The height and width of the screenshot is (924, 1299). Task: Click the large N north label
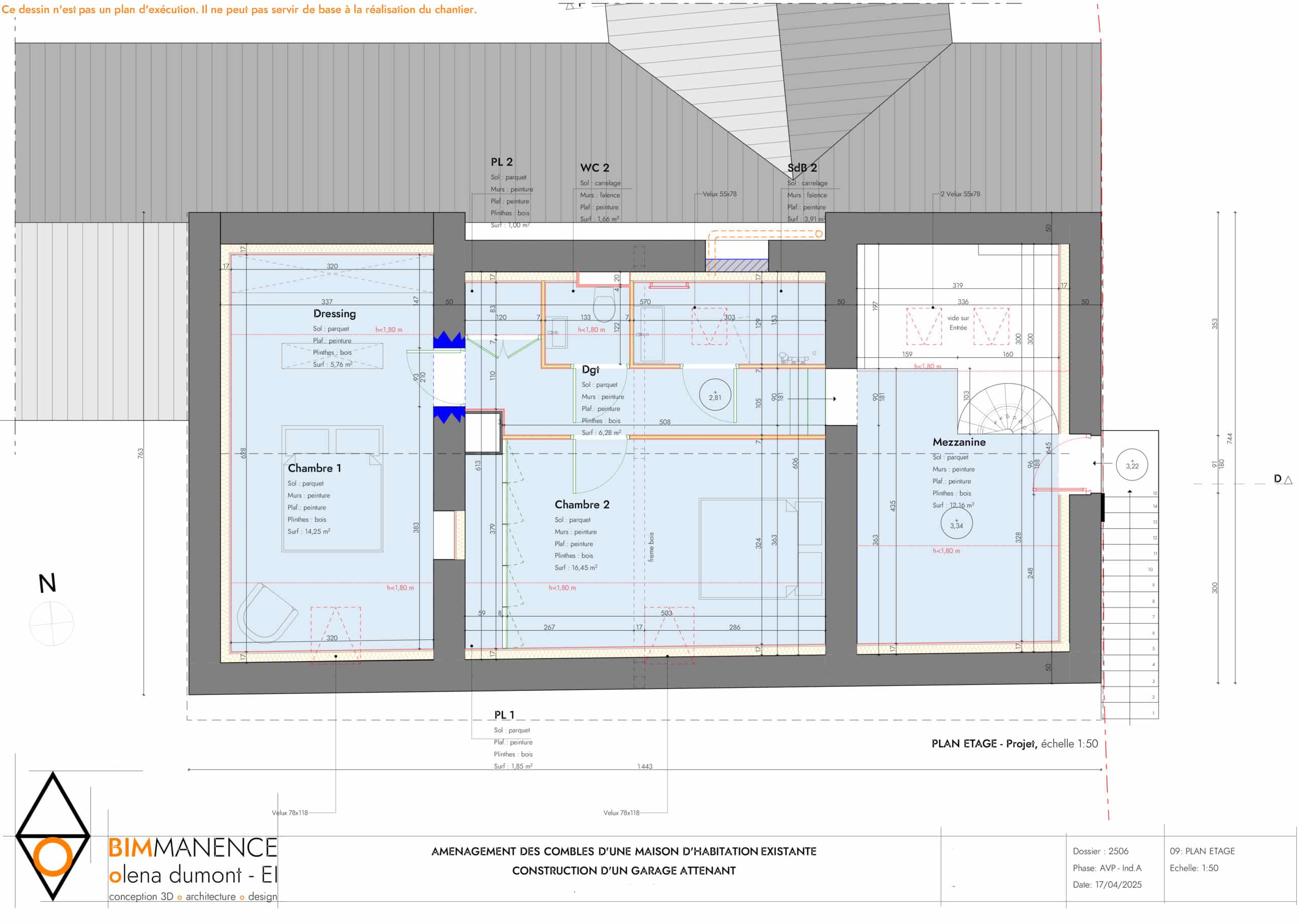click(47, 583)
